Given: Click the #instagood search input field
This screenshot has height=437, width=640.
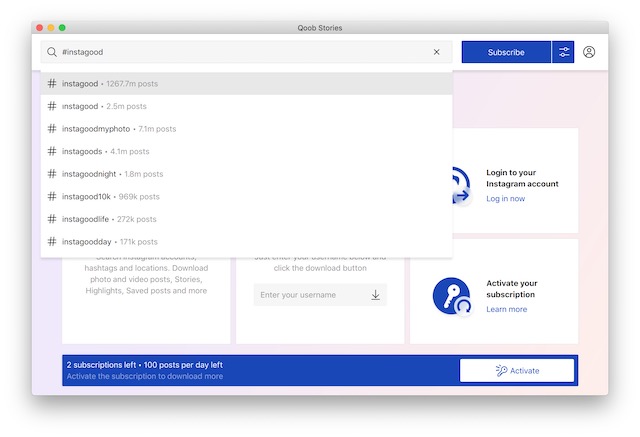Looking at the screenshot, I should click(246, 52).
